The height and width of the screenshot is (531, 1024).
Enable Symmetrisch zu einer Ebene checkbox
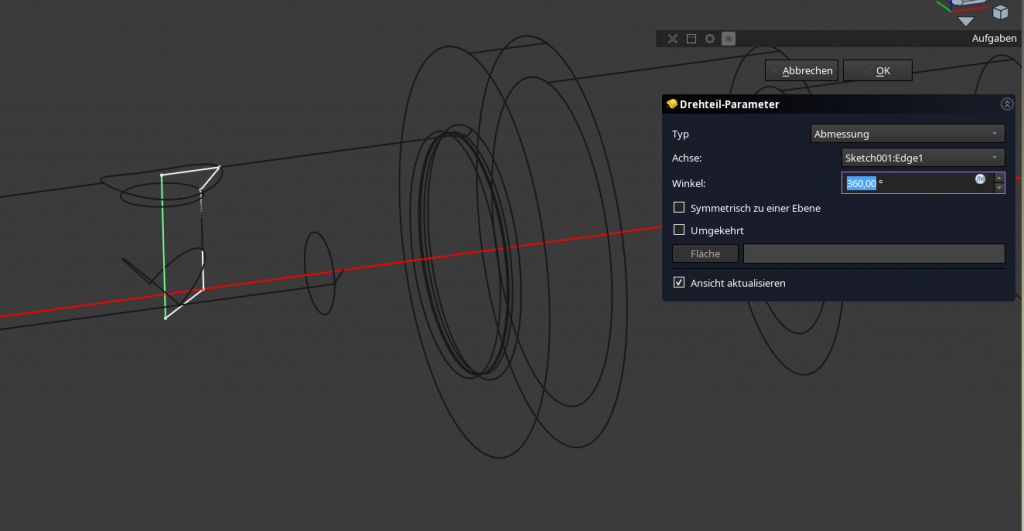coord(680,208)
